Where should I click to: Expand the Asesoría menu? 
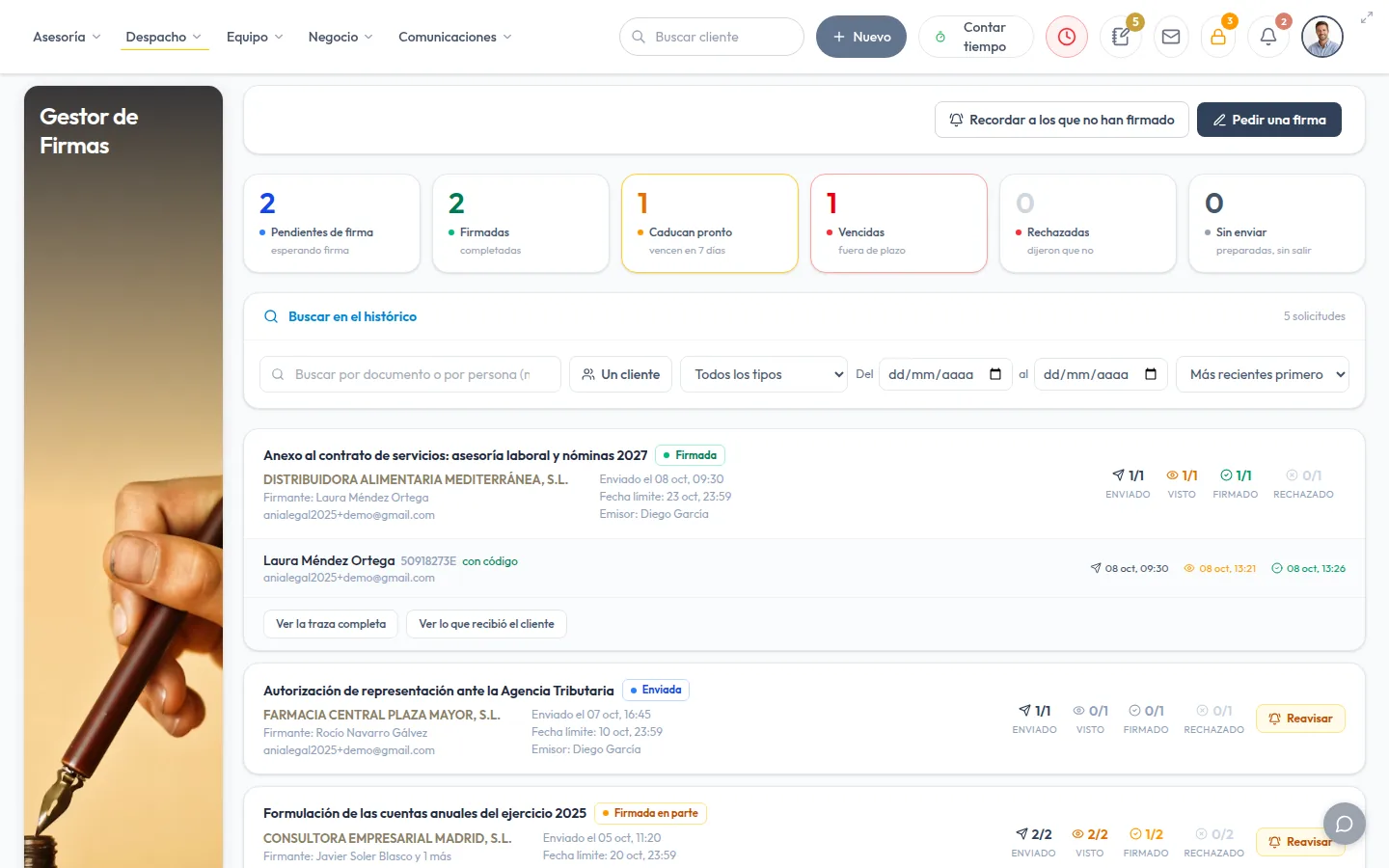pyautogui.click(x=67, y=37)
